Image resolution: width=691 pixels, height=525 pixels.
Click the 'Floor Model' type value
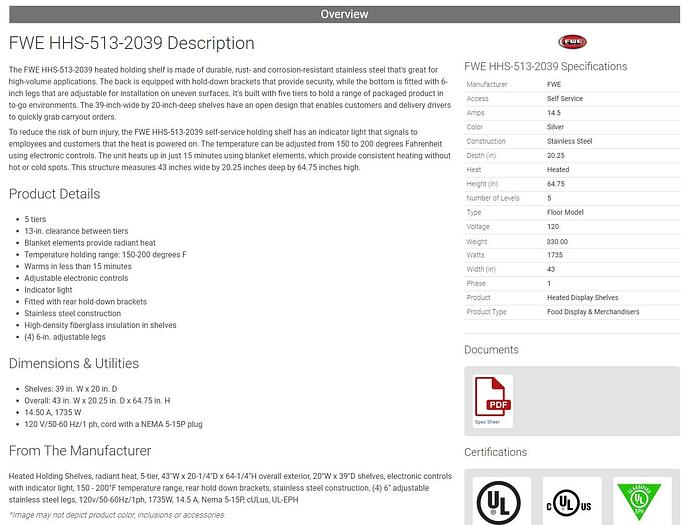pyautogui.click(x=564, y=213)
